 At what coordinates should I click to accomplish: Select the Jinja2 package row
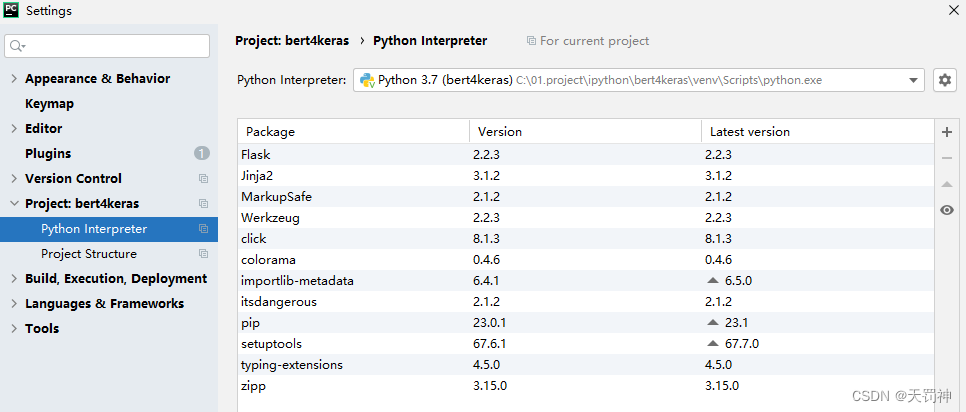coord(586,176)
